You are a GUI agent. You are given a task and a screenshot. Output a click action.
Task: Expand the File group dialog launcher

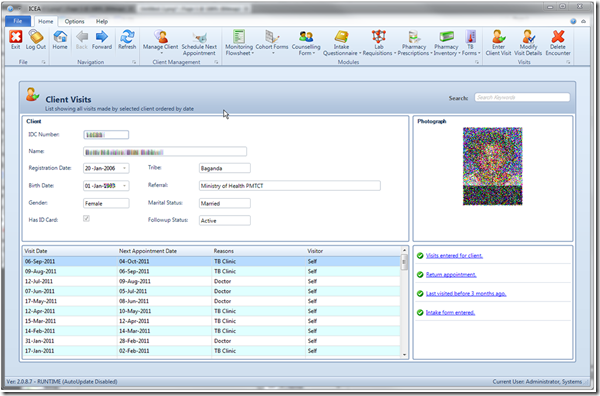tap(44, 62)
